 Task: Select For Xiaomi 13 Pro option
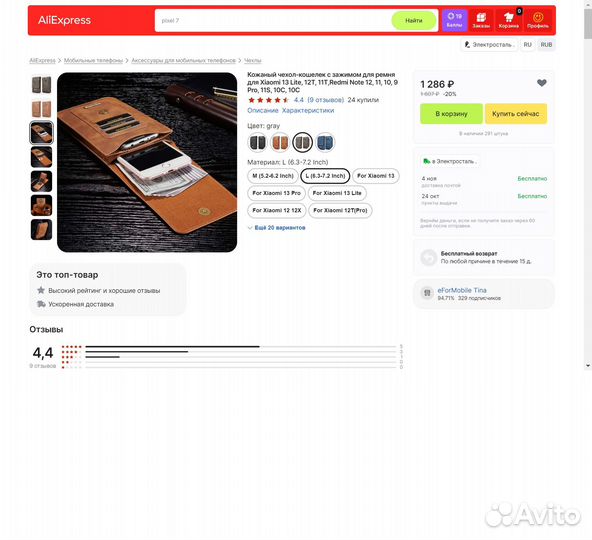click(276, 193)
